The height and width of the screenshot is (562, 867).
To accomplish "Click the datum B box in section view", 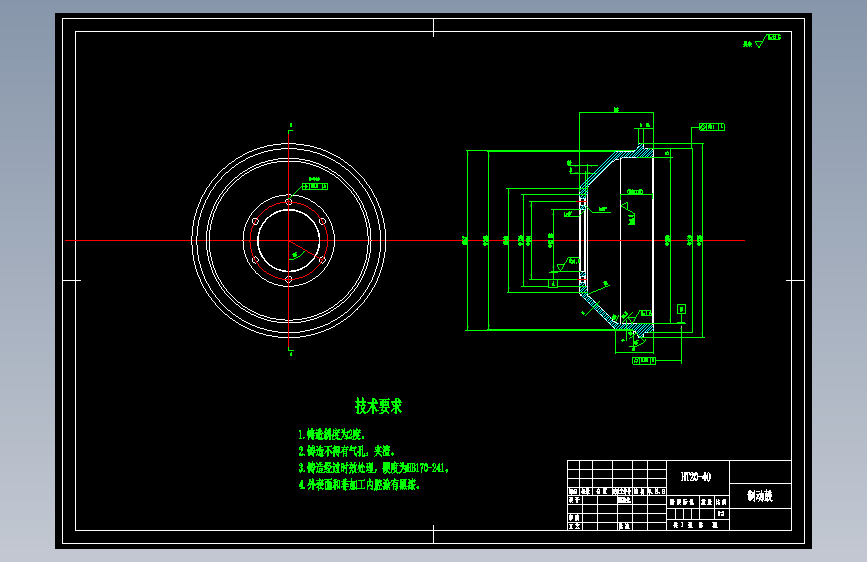I will pos(681,309).
